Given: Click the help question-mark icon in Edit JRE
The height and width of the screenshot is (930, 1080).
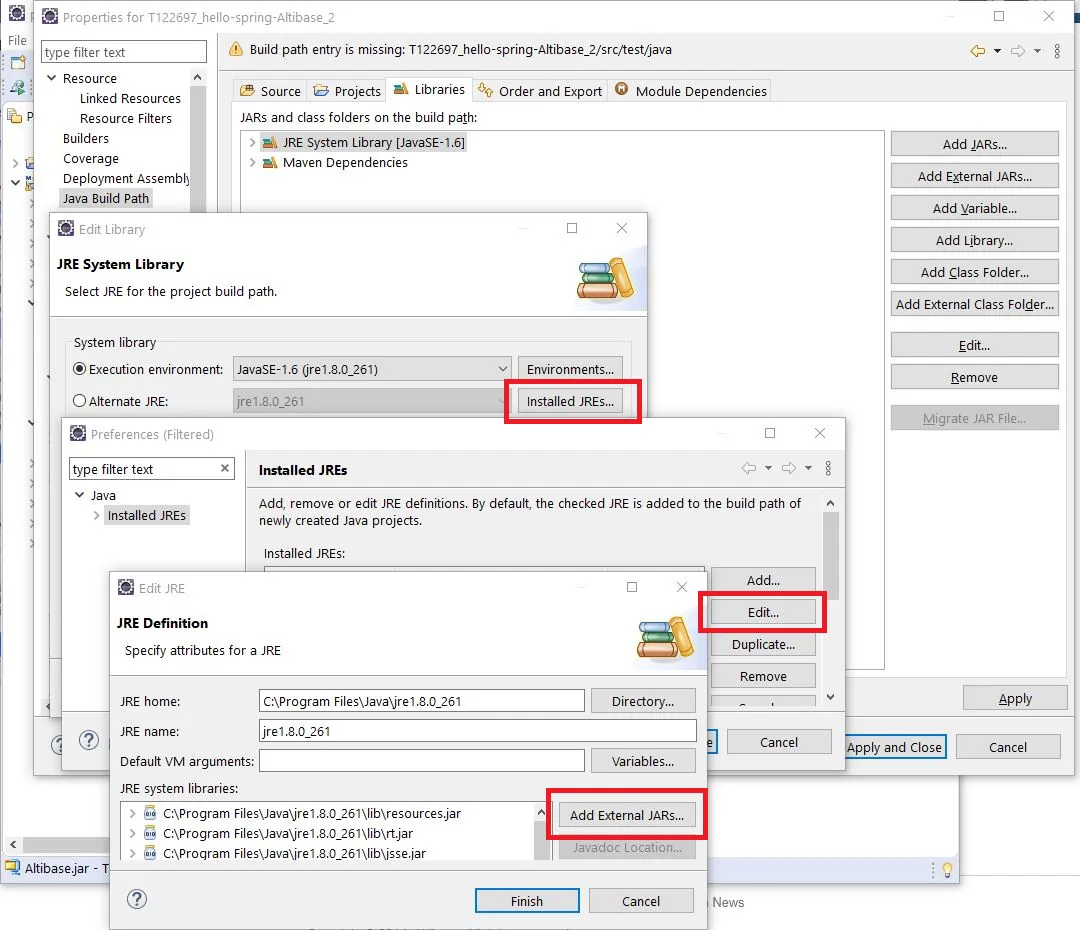Looking at the screenshot, I should pos(137,899).
